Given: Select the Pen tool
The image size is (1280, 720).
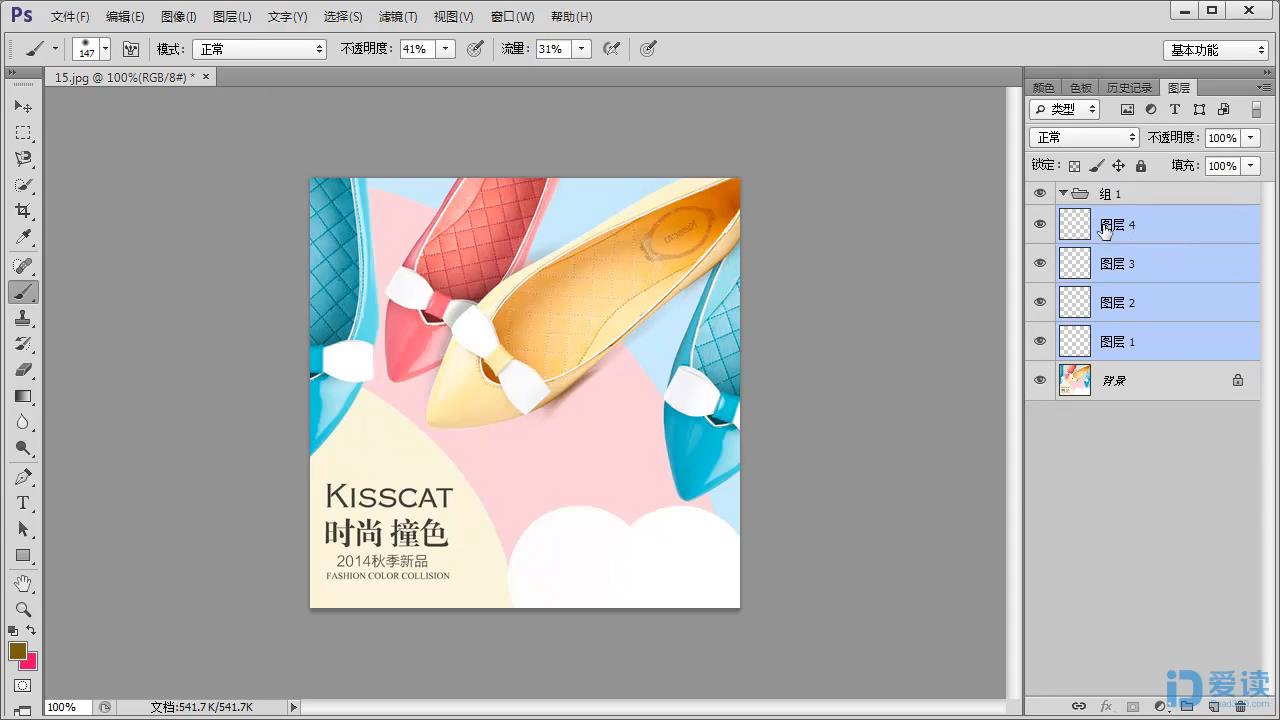Looking at the screenshot, I should point(23,477).
